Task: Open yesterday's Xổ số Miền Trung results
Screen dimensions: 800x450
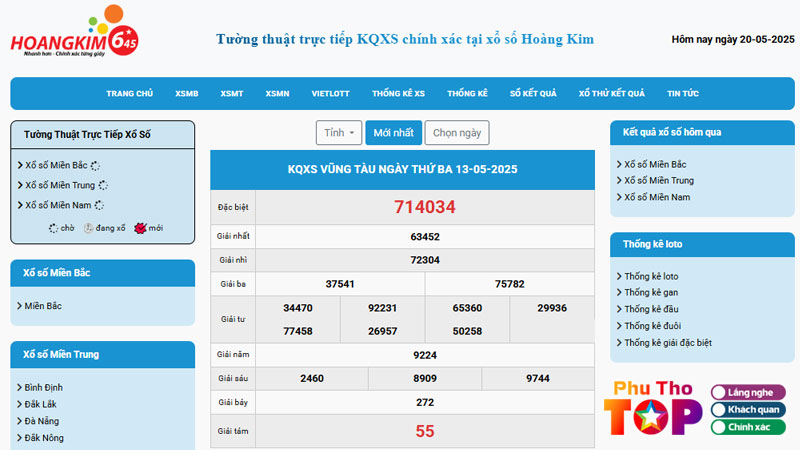Action: (x=659, y=181)
